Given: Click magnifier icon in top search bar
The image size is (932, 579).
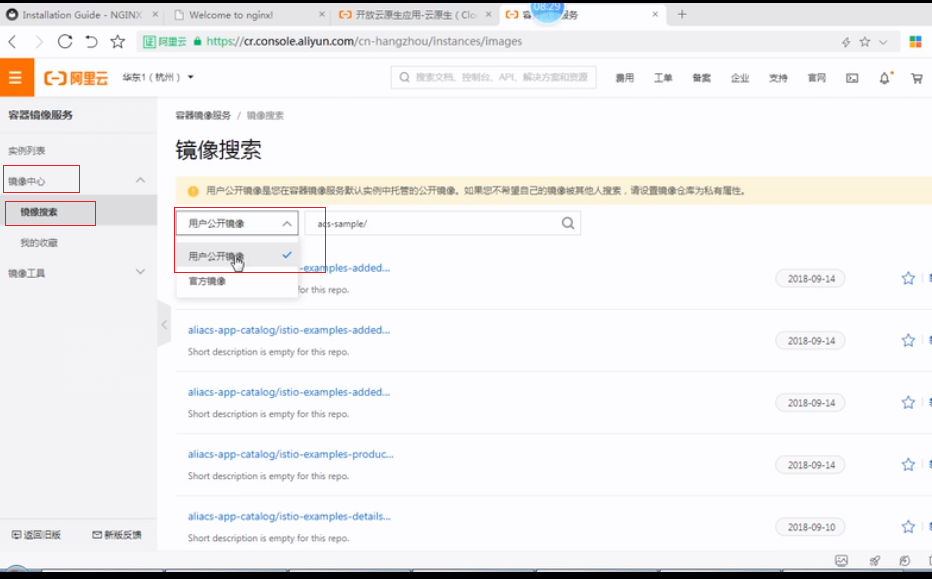Looking at the screenshot, I should tap(404, 77).
